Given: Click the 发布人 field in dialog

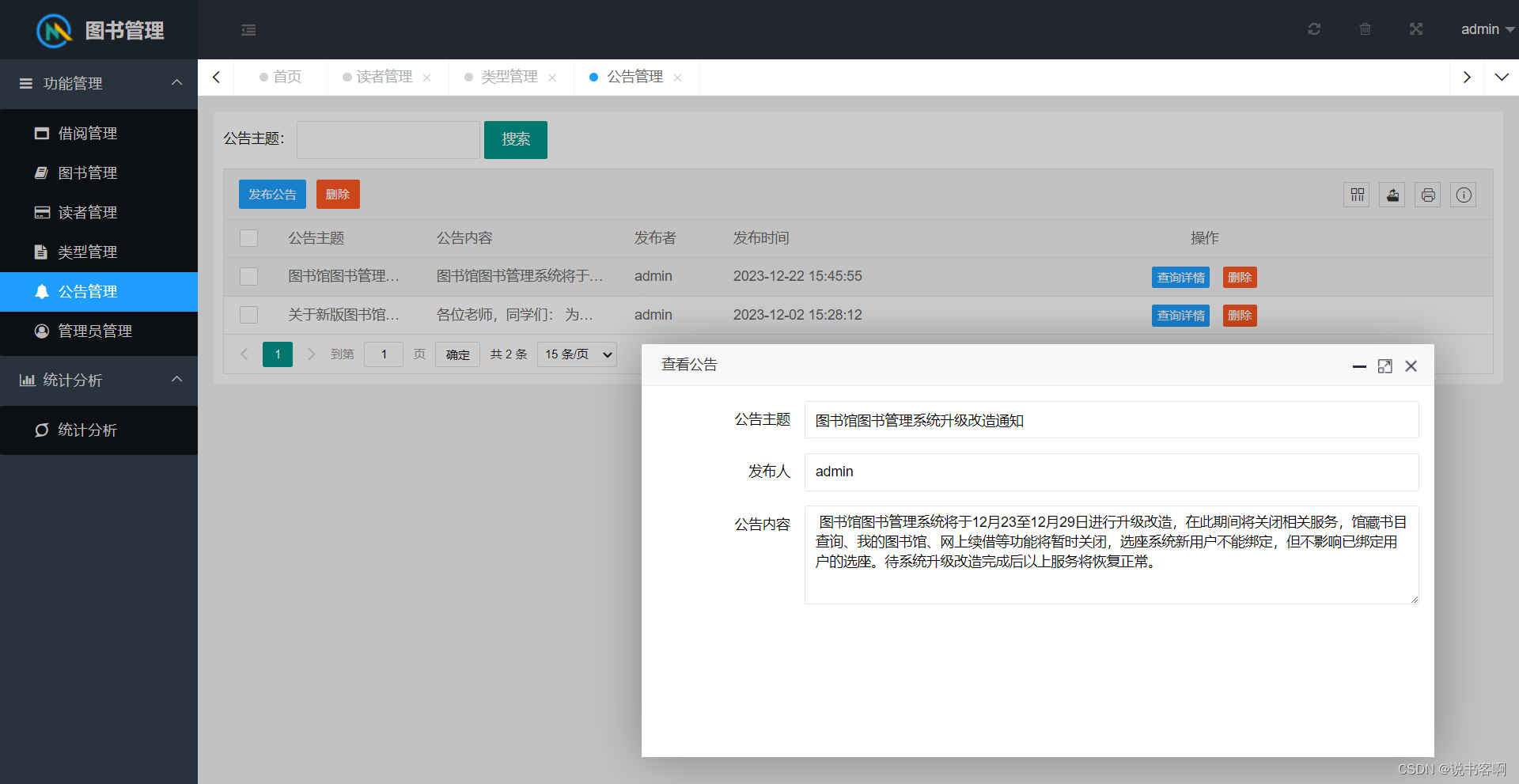Looking at the screenshot, I should [1112, 472].
